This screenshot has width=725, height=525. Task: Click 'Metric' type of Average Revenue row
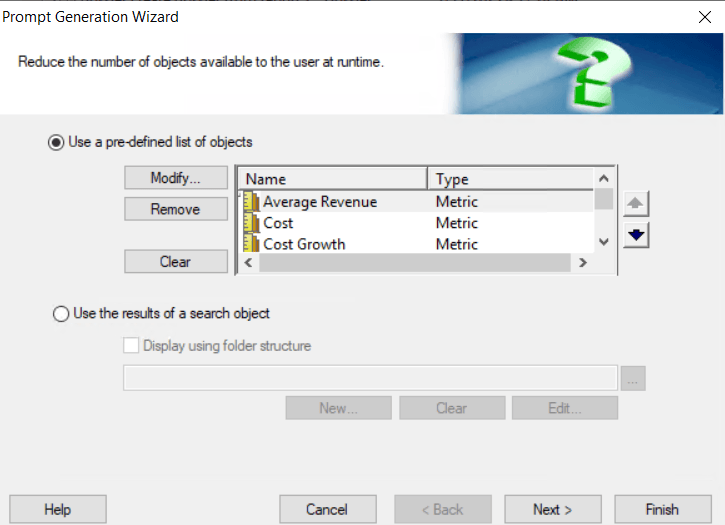coord(457,202)
